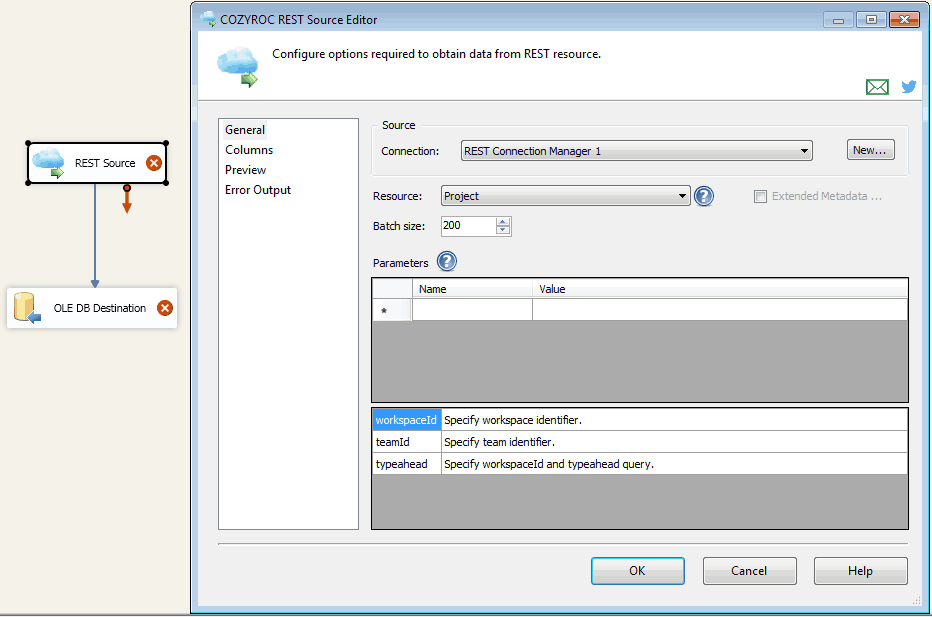Screen dimensions: 932x617
Task: Click the Resource help question icon
Action: click(x=704, y=196)
